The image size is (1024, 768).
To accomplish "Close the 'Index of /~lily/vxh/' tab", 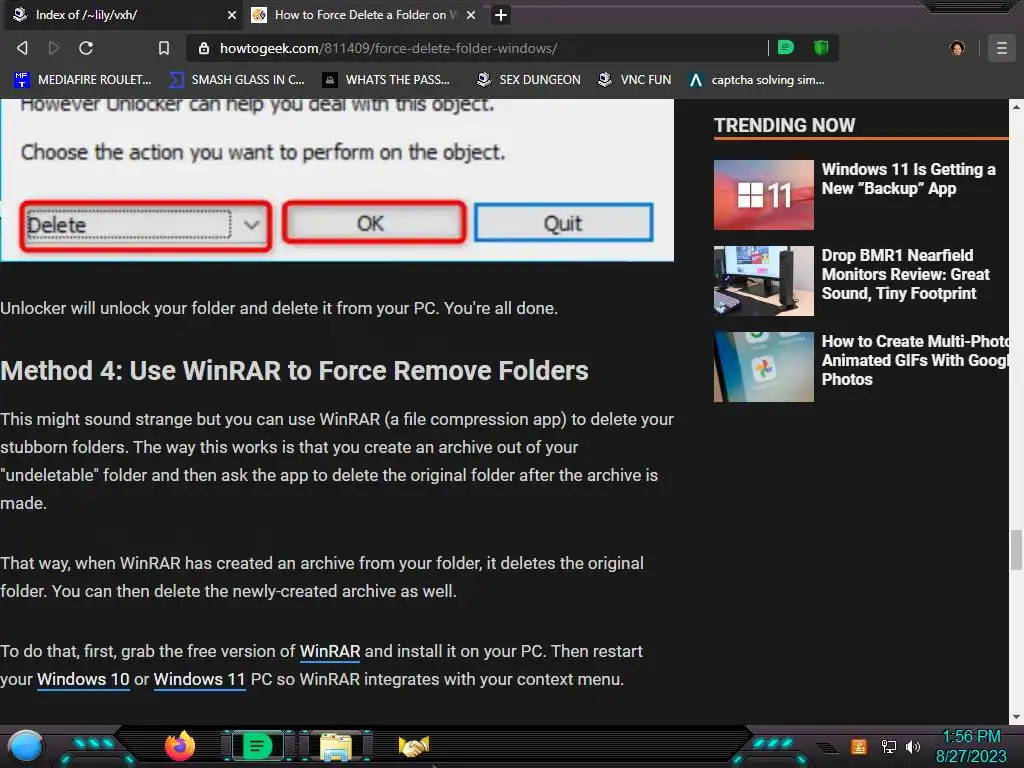I will (x=231, y=15).
